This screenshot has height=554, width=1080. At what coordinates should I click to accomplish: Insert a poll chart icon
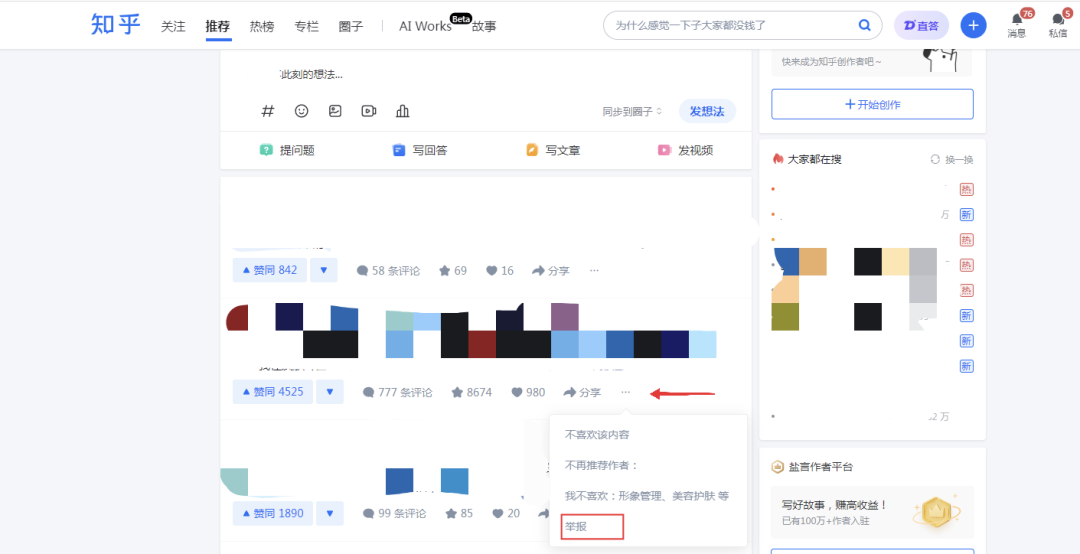(403, 111)
